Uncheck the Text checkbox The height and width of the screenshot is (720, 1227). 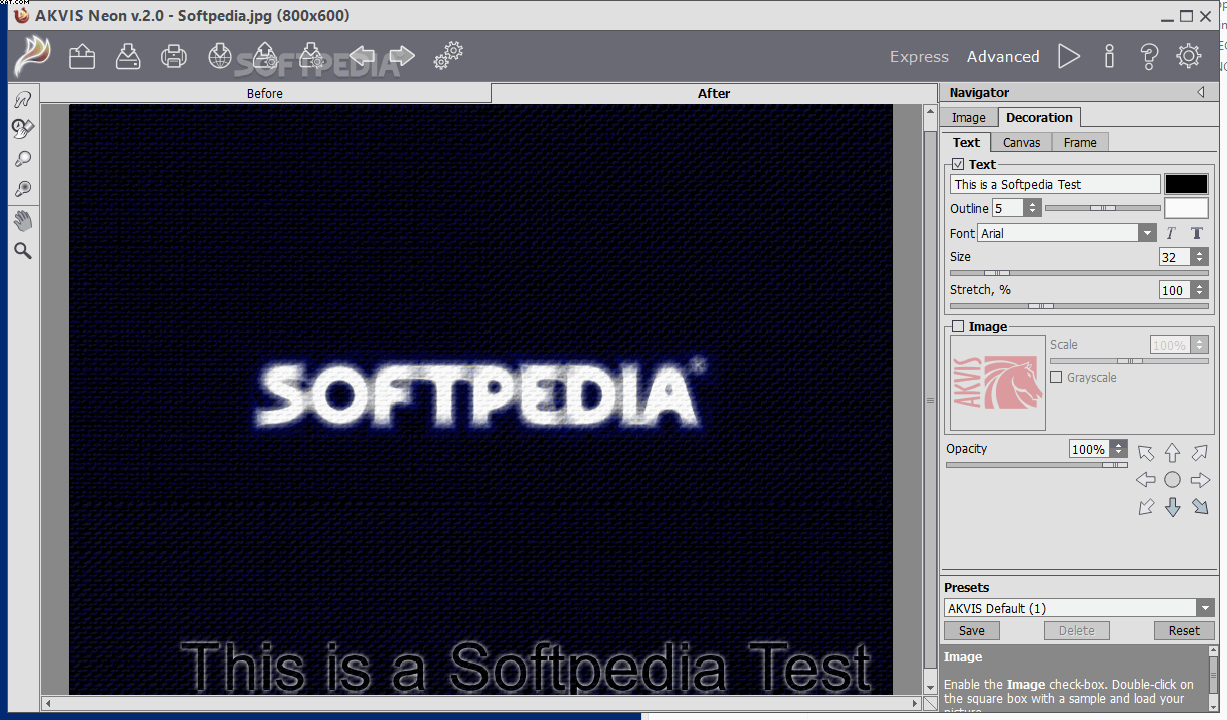[958, 164]
